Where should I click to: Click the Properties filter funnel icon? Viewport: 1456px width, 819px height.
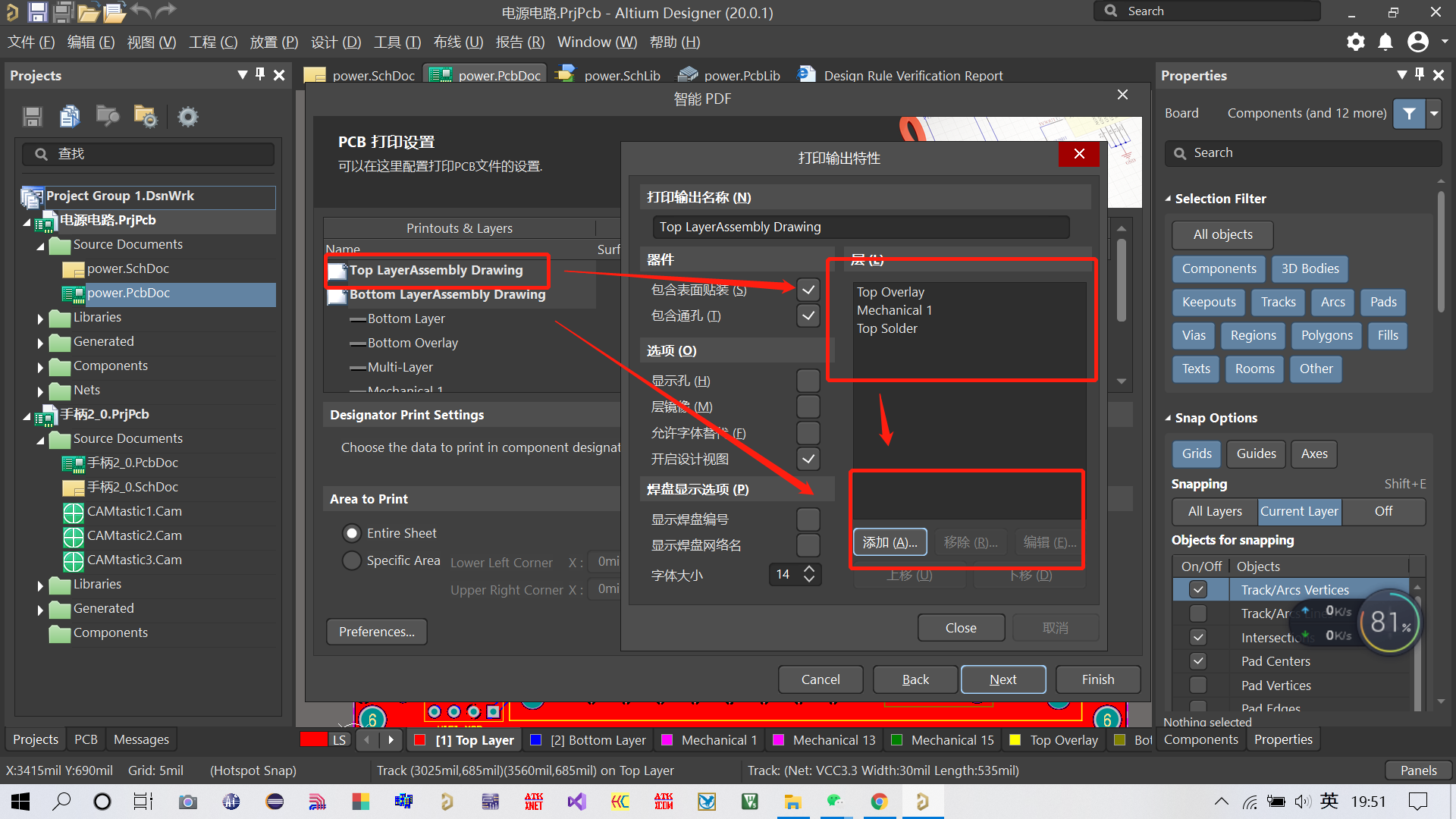tap(1409, 114)
